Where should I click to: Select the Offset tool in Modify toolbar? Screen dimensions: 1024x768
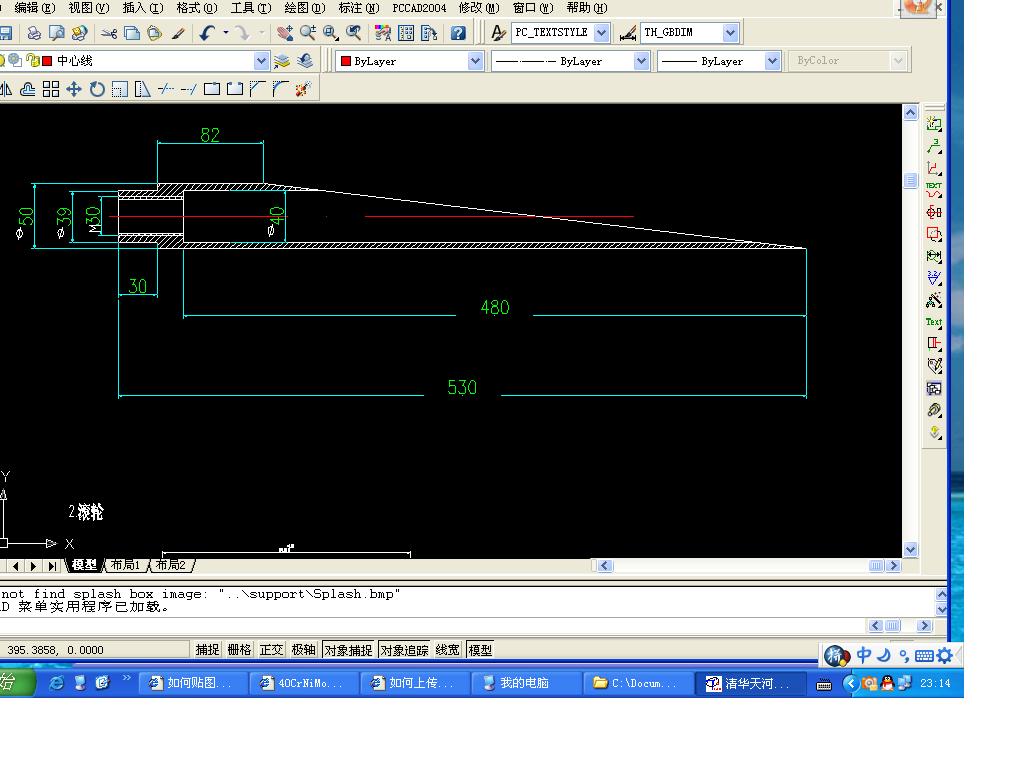tap(27, 89)
